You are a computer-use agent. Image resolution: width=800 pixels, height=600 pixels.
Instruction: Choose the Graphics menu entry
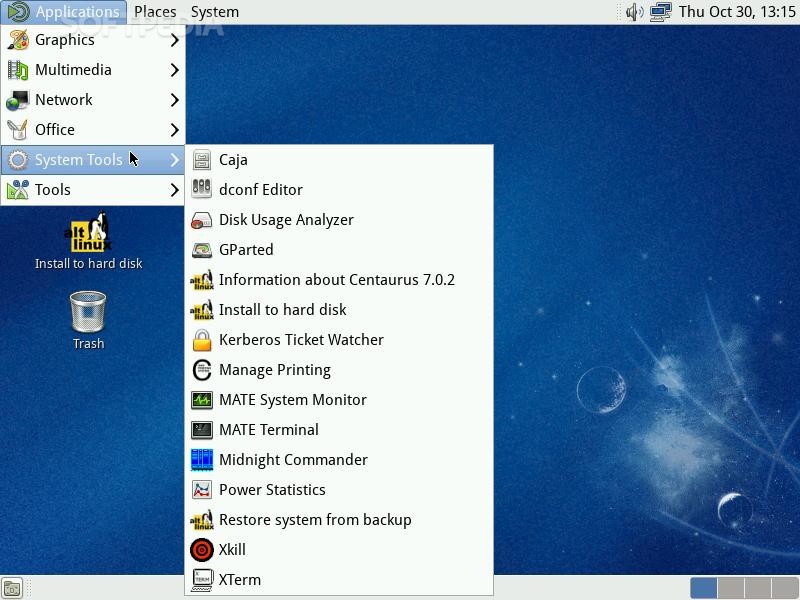(x=93, y=40)
